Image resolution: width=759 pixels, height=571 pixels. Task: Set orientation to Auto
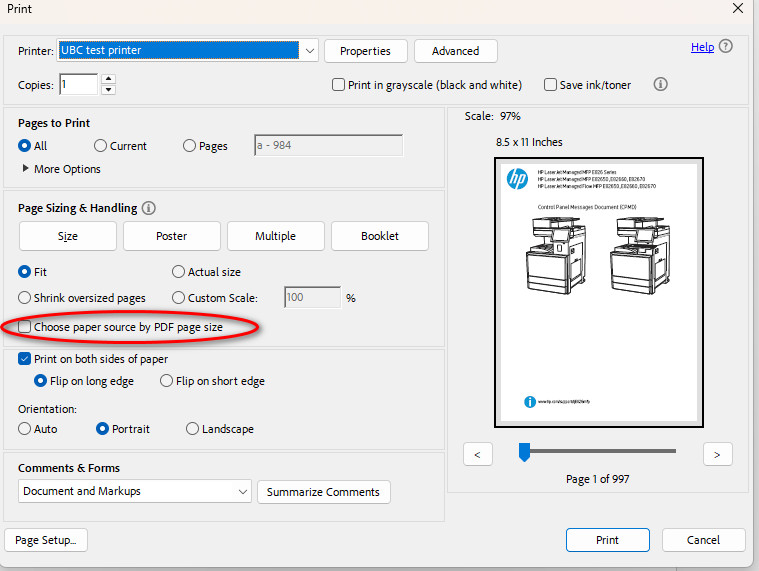tap(24, 429)
